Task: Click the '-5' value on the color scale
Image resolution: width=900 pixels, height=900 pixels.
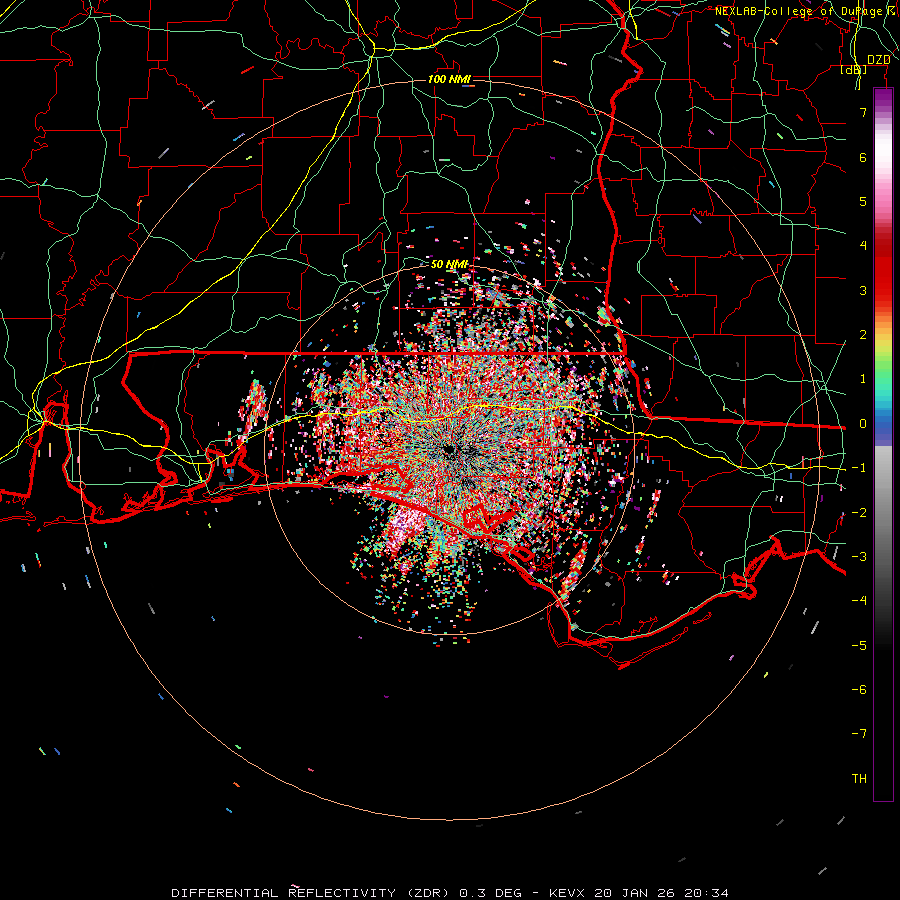Action: coord(859,646)
